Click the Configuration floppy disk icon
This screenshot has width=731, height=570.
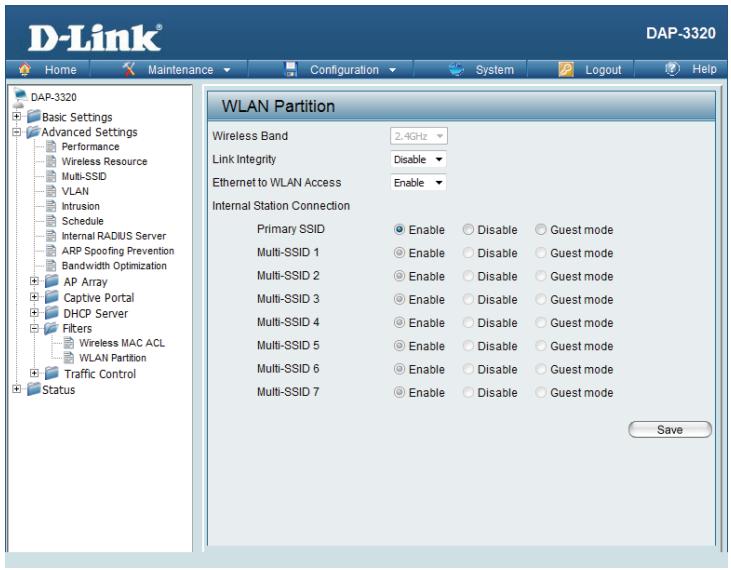coord(291,69)
